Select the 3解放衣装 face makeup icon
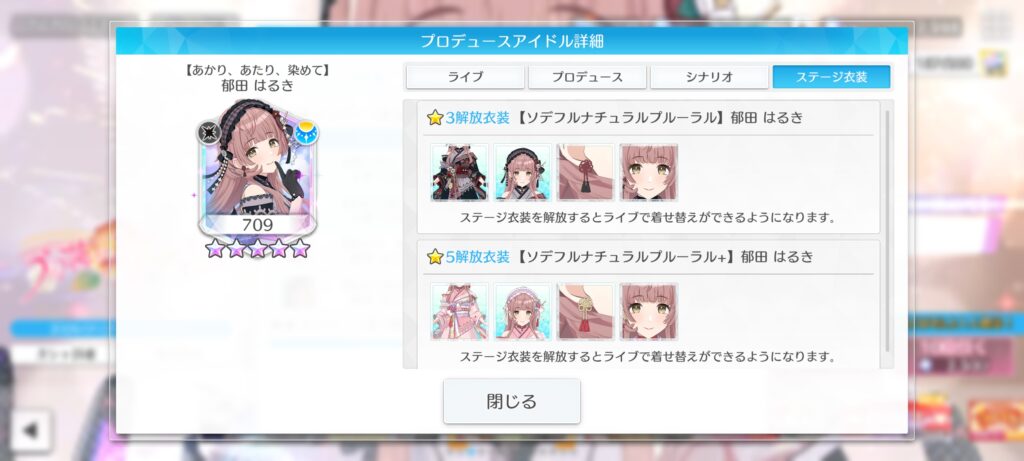 tap(648, 172)
